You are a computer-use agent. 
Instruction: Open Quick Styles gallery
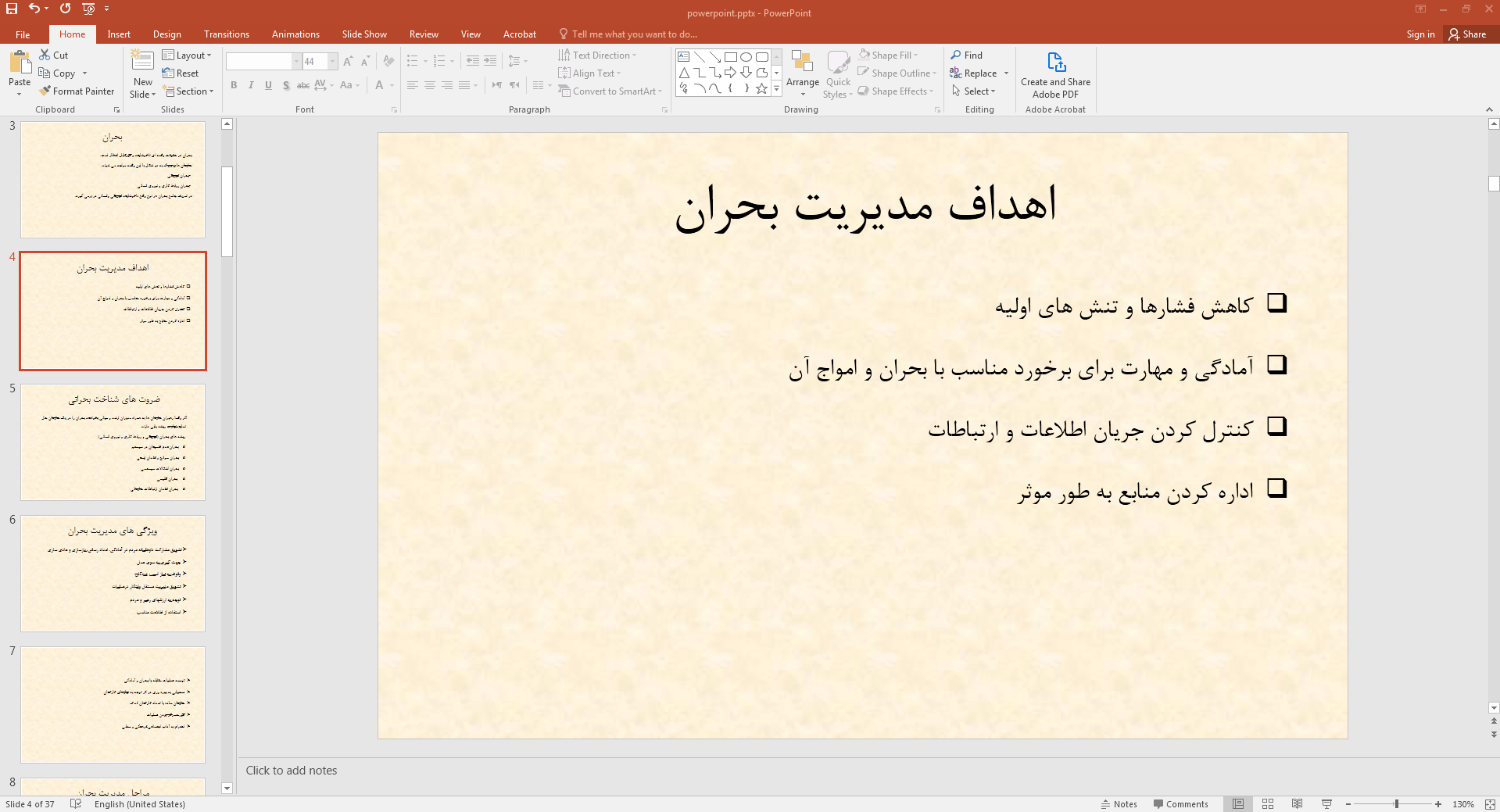point(838,74)
